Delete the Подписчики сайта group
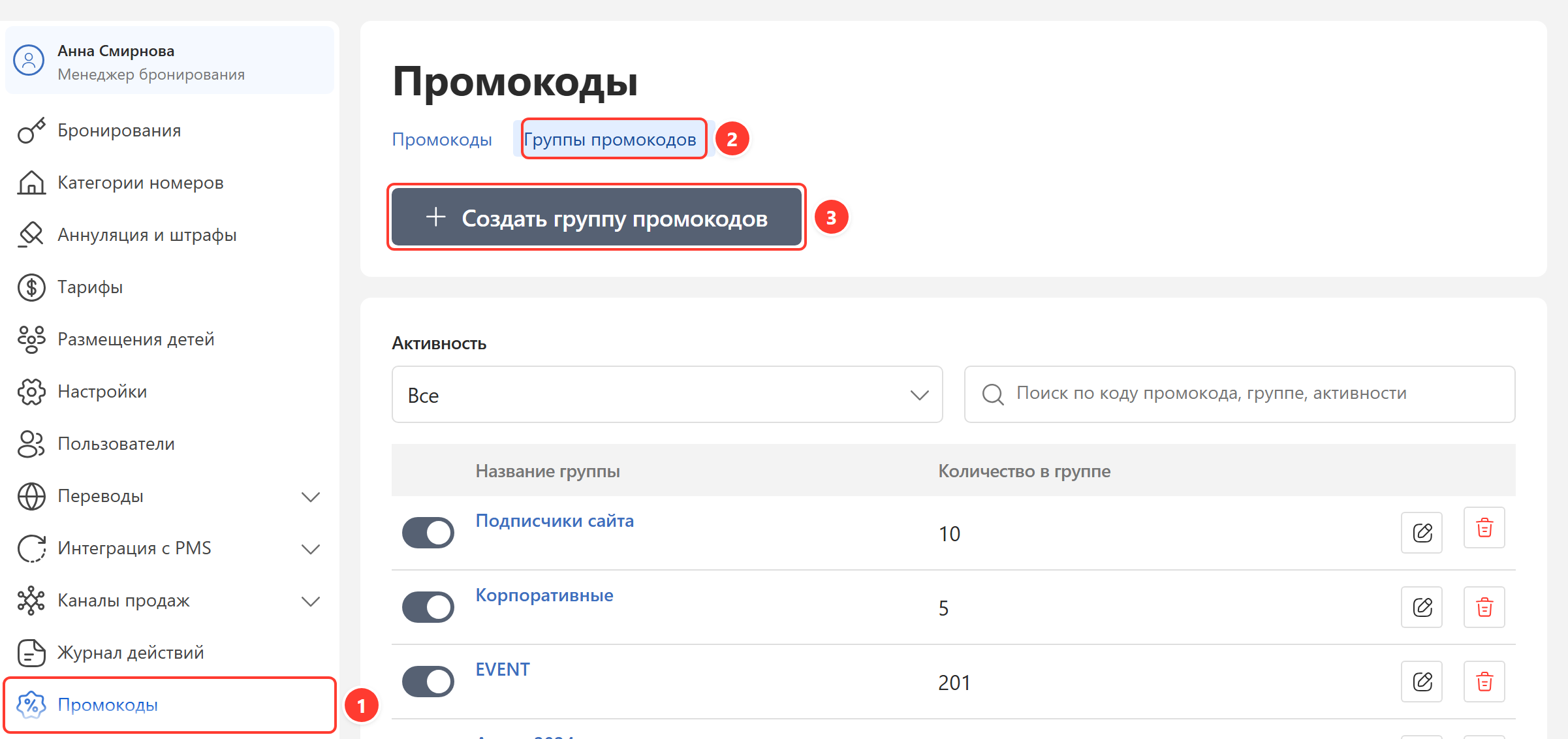The height and width of the screenshot is (739, 1568). click(1484, 527)
